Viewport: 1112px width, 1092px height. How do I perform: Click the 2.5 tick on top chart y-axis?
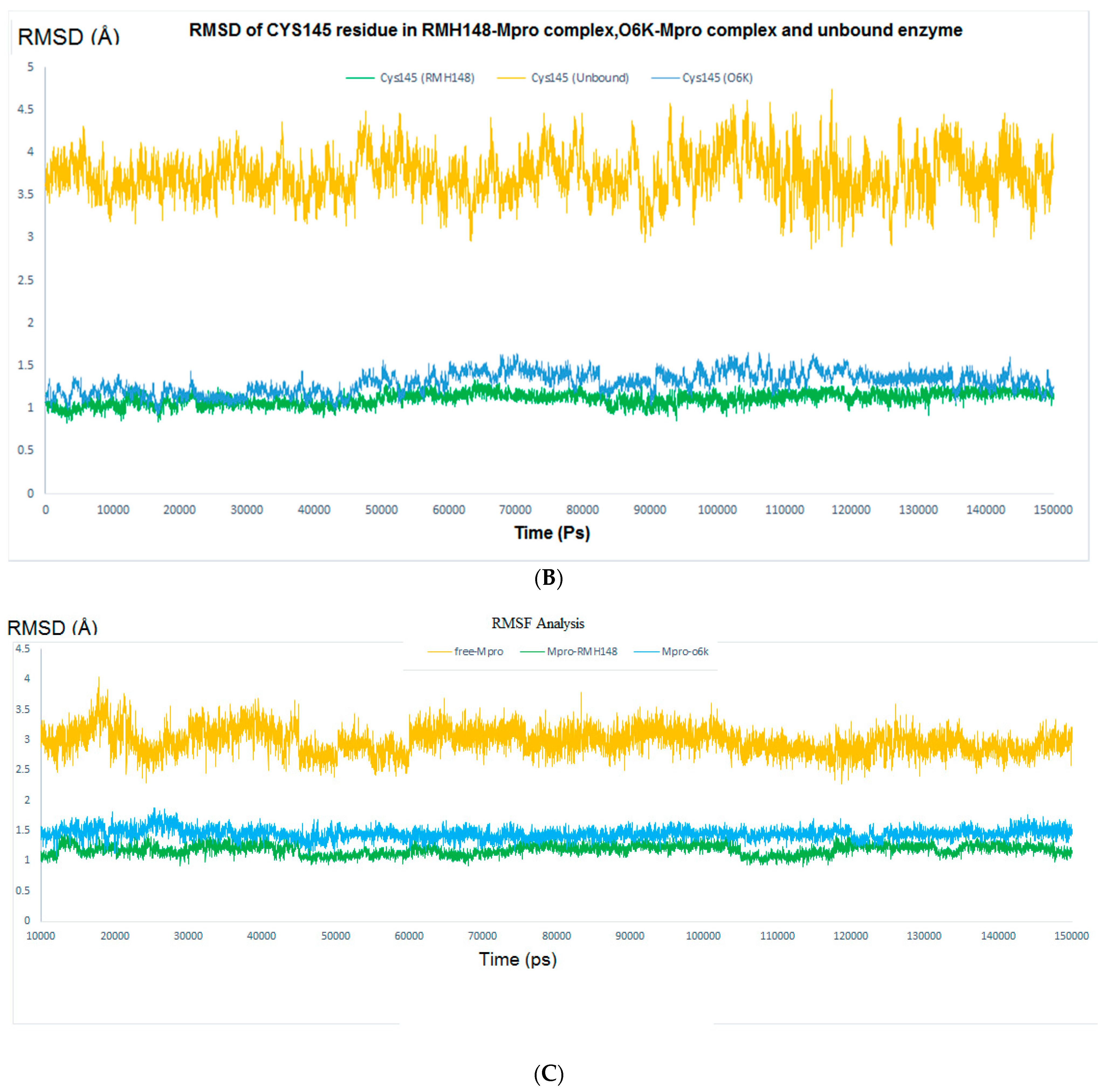click(25, 280)
